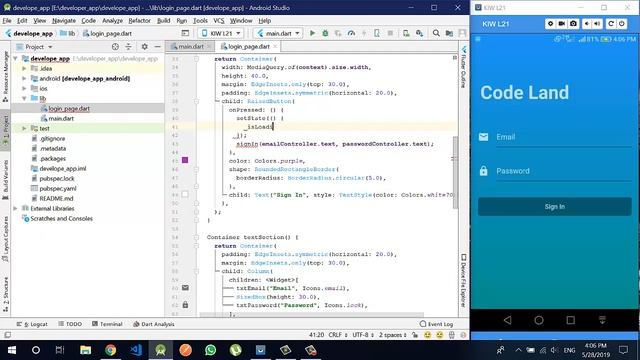Open Chrome from Windows taskbar
Image resolution: width=640 pixels, height=360 pixels.
pos(110,350)
